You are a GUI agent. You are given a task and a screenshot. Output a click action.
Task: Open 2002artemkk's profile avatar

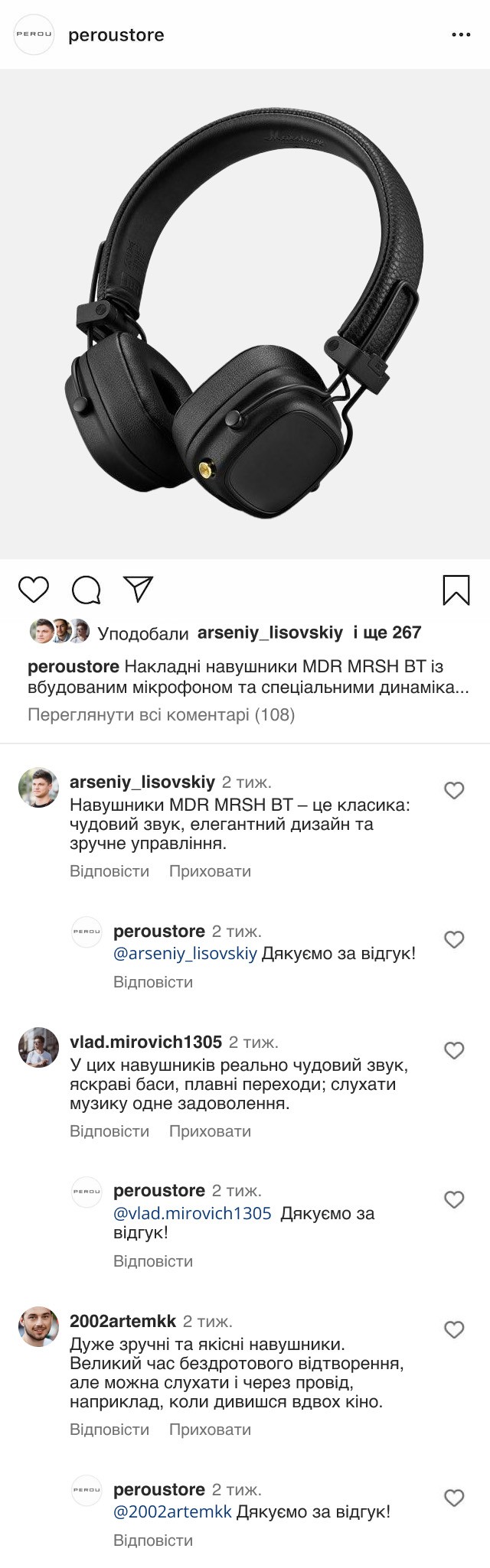pyautogui.click(x=38, y=1327)
